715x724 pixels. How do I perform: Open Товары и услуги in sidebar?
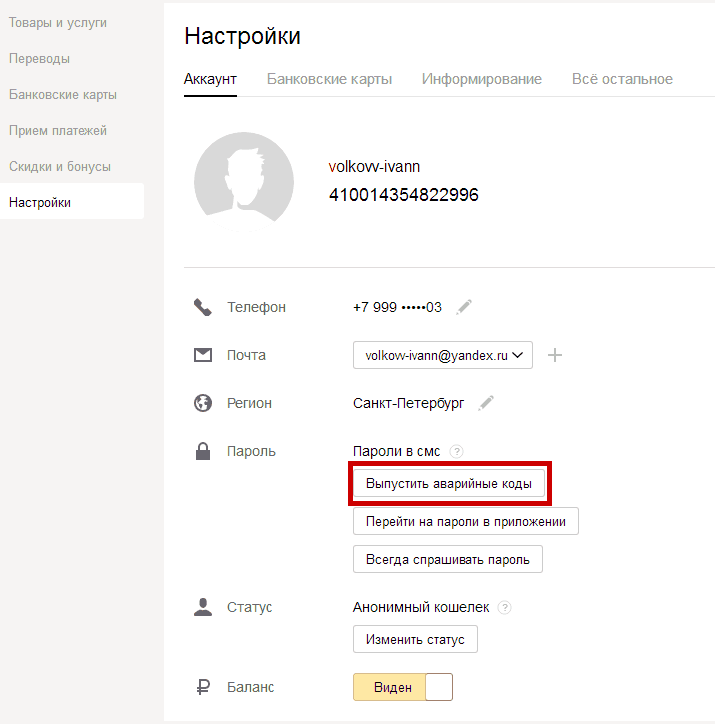[x=58, y=22]
